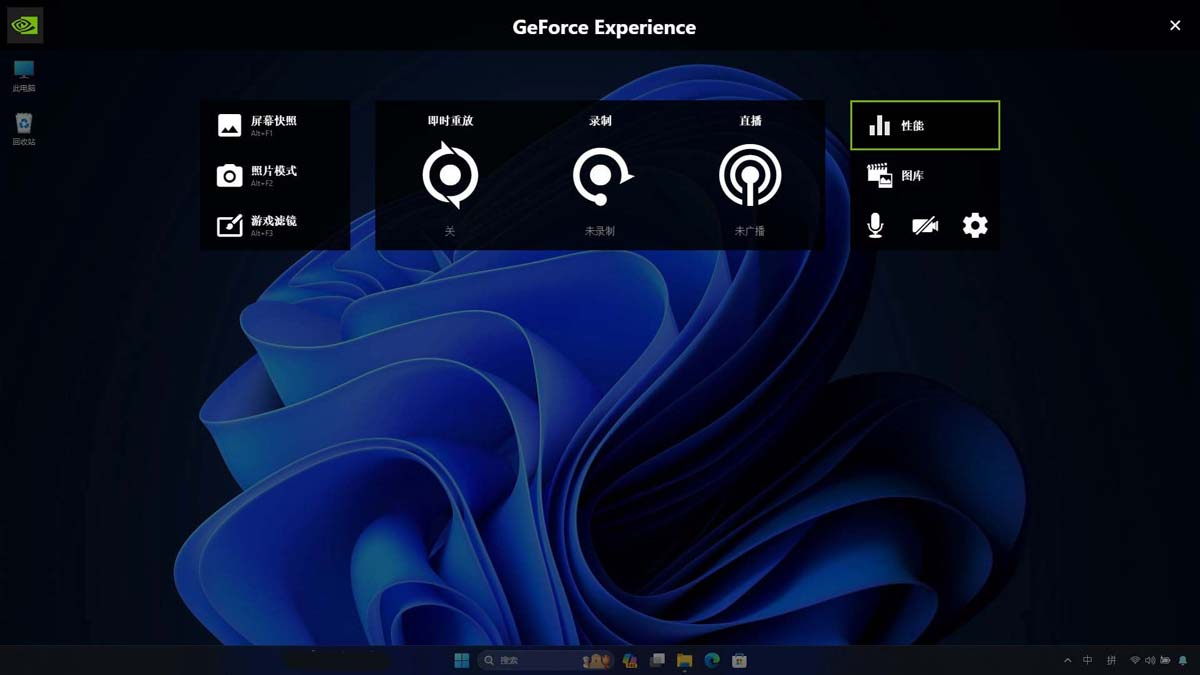1200x675 pixels.
Task: Launch Microsoft Edge from the taskbar
Action: pos(712,660)
